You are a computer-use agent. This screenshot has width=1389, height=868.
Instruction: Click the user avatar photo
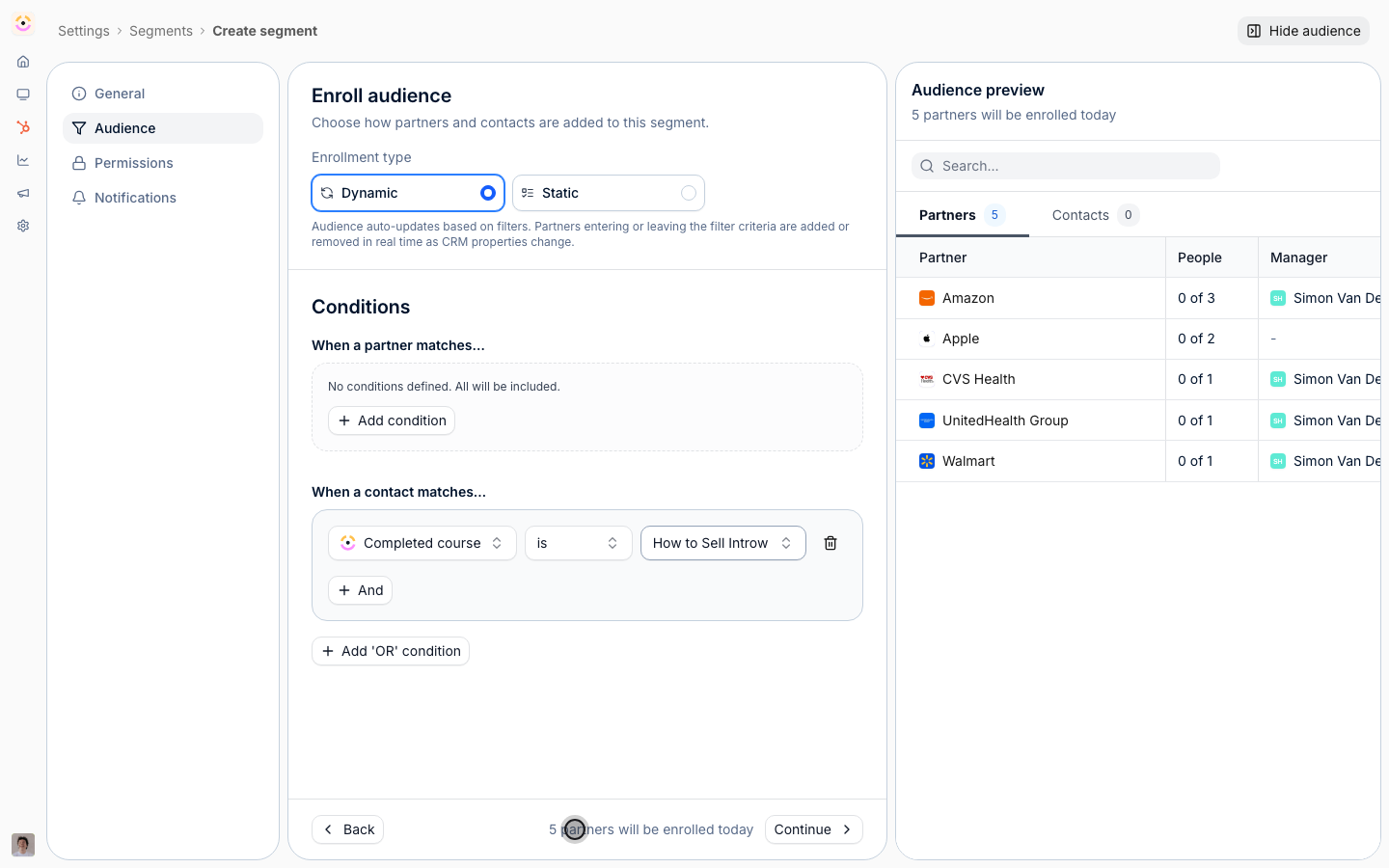point(23,845)
